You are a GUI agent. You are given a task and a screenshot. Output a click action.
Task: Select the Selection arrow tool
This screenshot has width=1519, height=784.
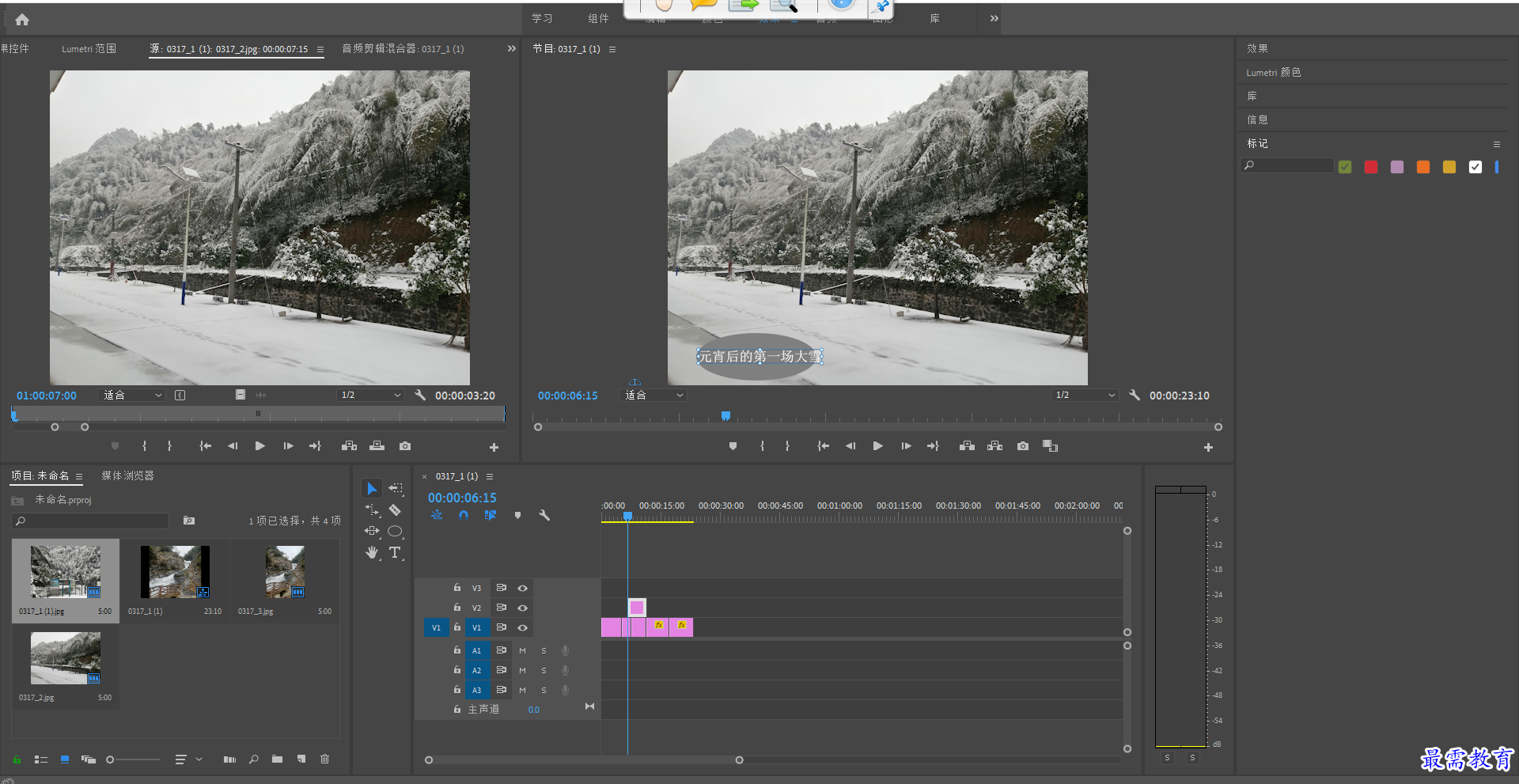pos(372,489)
